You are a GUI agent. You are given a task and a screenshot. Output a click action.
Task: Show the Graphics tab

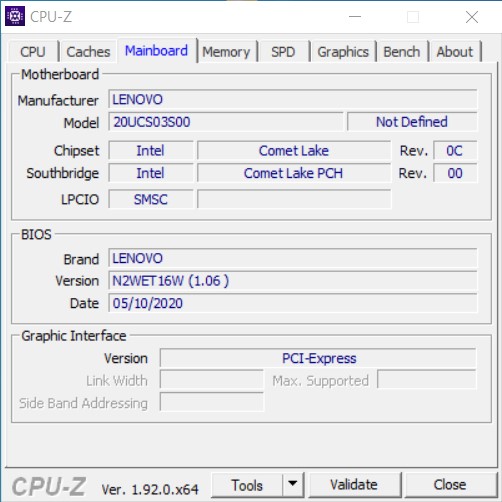click(x=343, y=52)
